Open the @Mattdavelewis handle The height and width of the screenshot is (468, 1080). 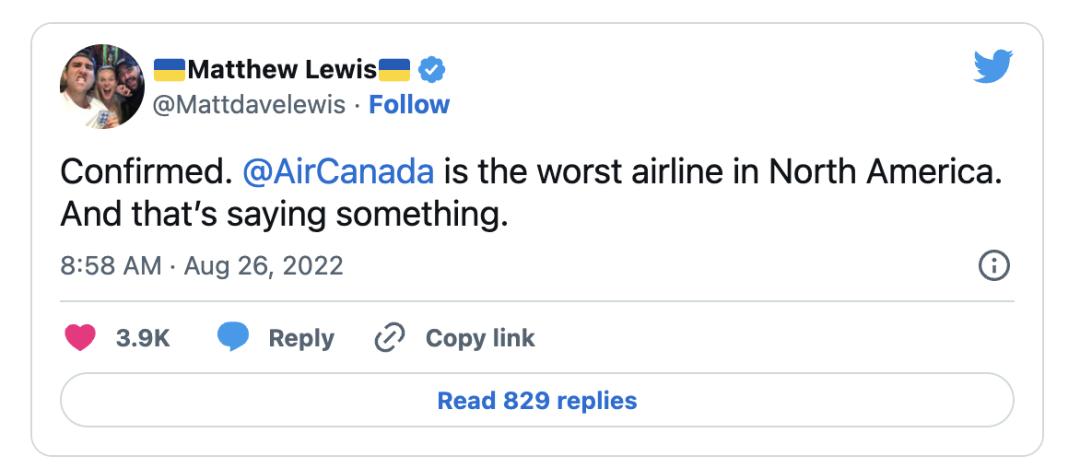pos(249,104)
